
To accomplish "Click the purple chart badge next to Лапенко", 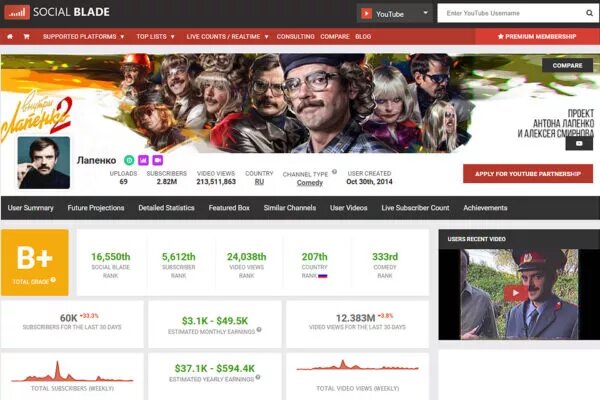I will 143,160.
